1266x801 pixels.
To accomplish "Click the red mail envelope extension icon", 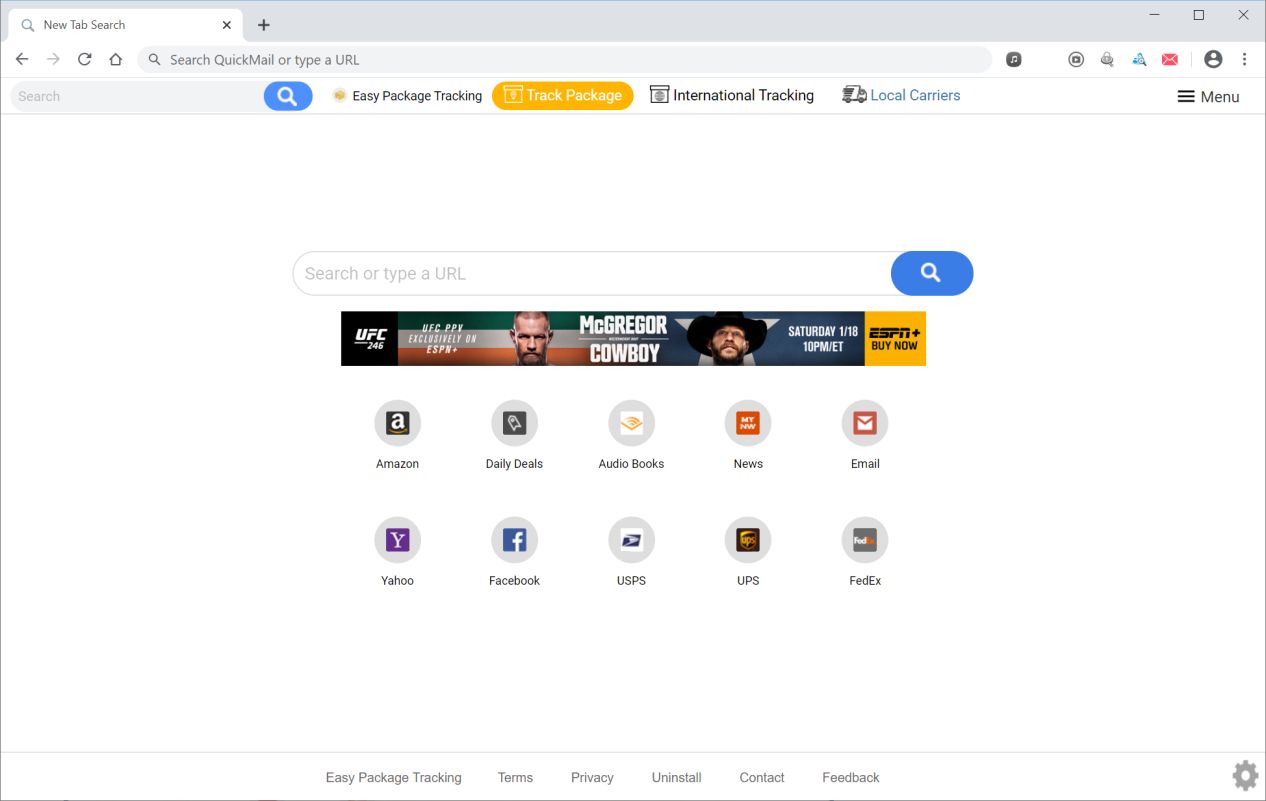I will [x=1170, y=59].
